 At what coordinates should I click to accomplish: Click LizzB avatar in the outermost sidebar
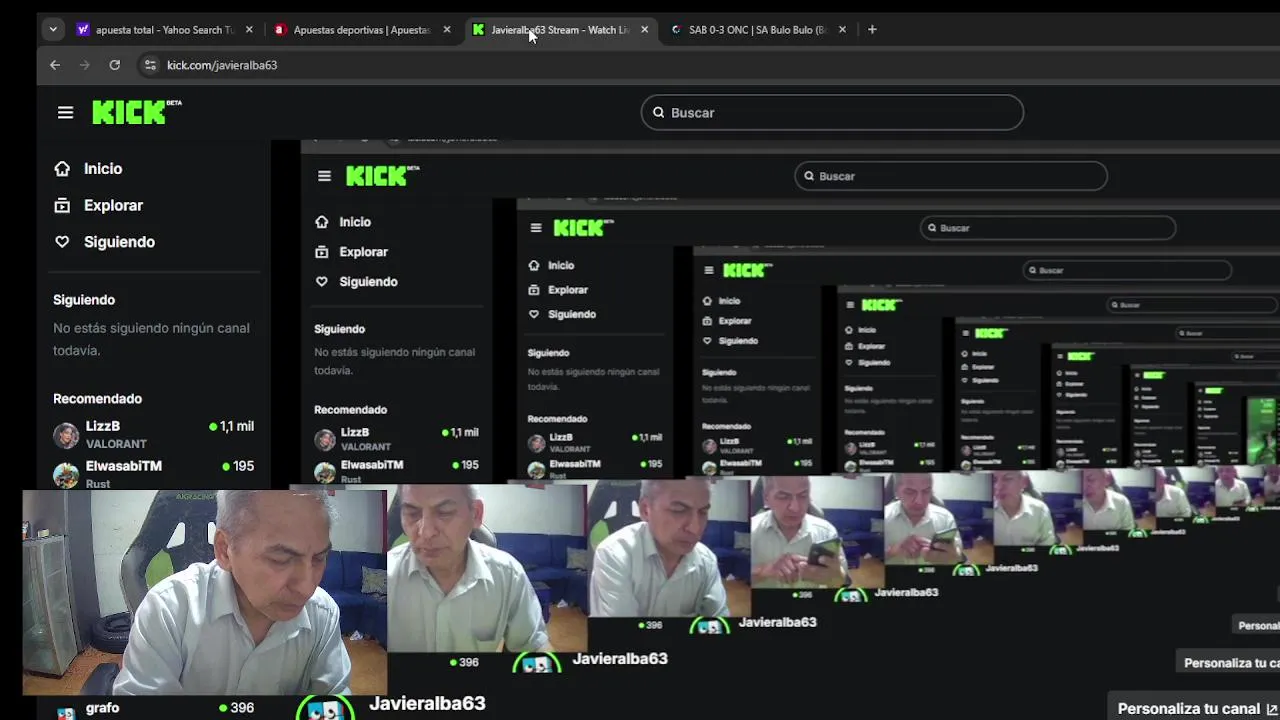pos(66,435)
